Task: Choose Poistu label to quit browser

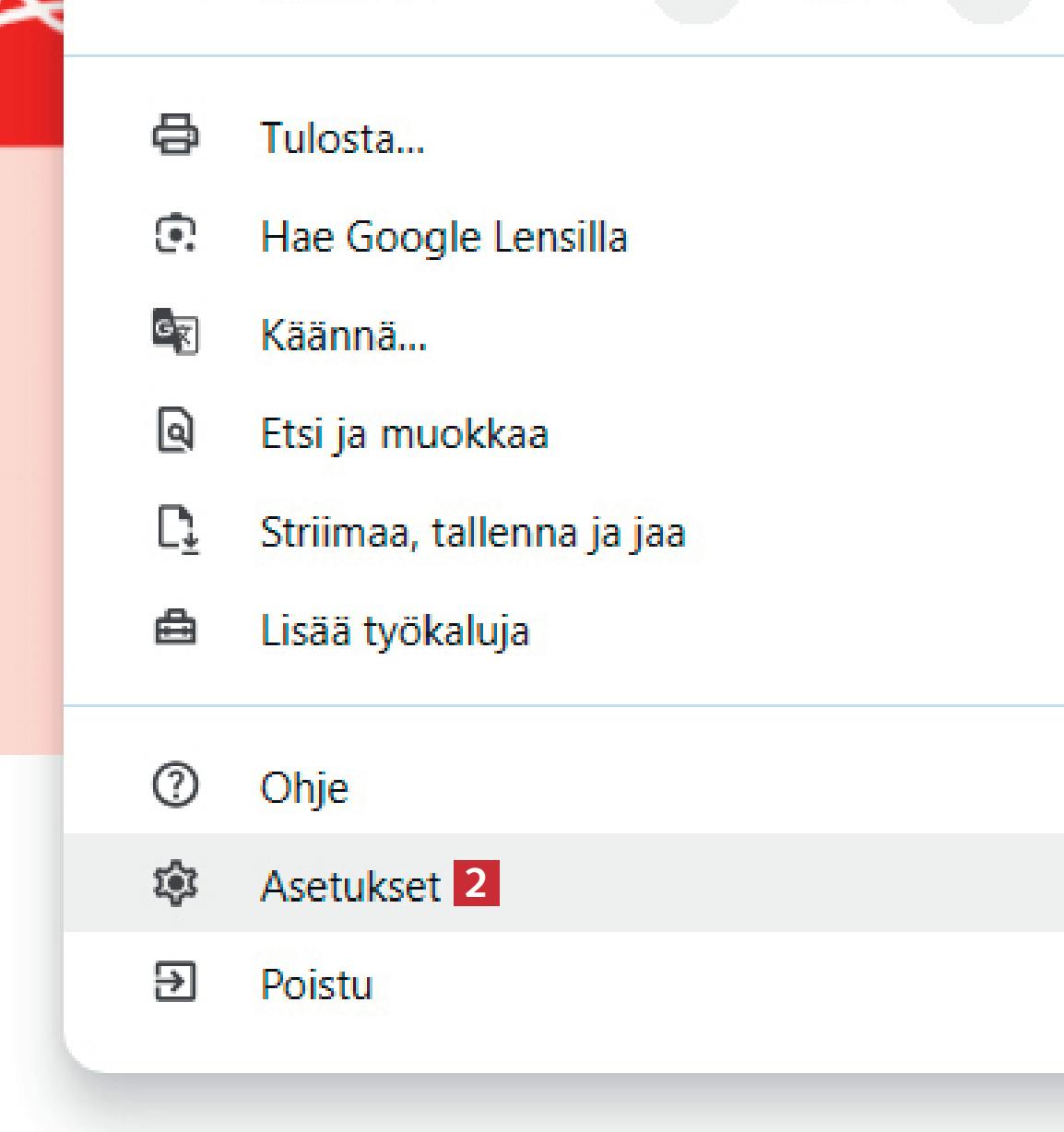Action: (316, 985)
